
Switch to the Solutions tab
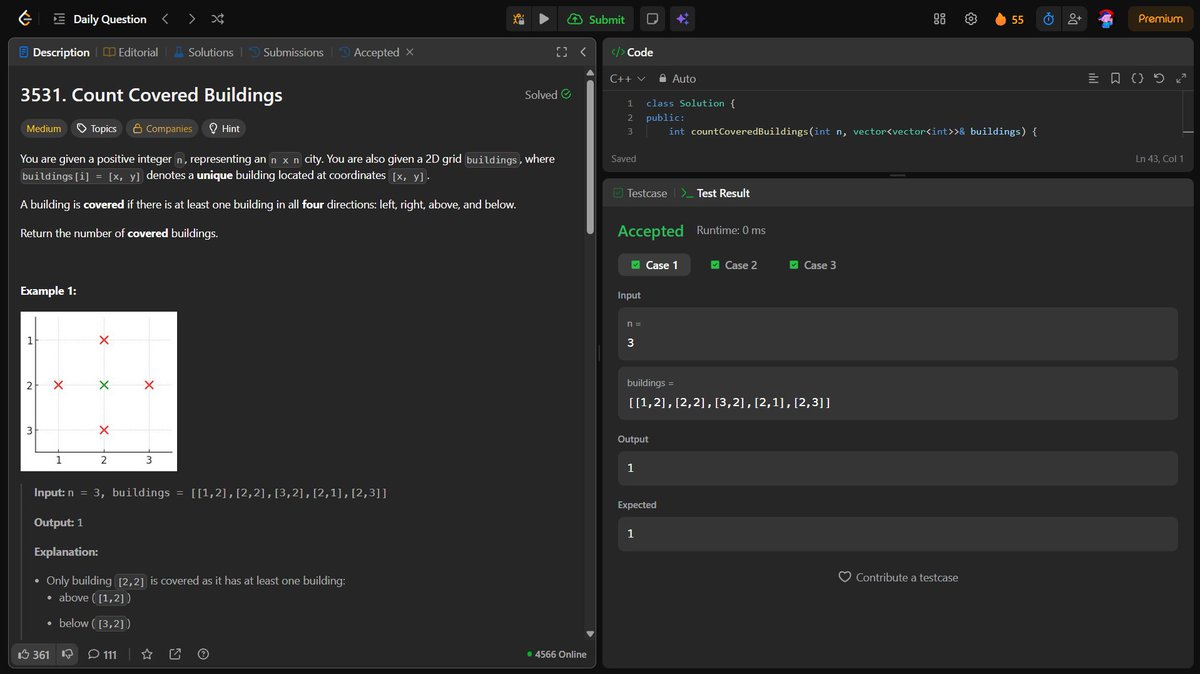(203, 52)
